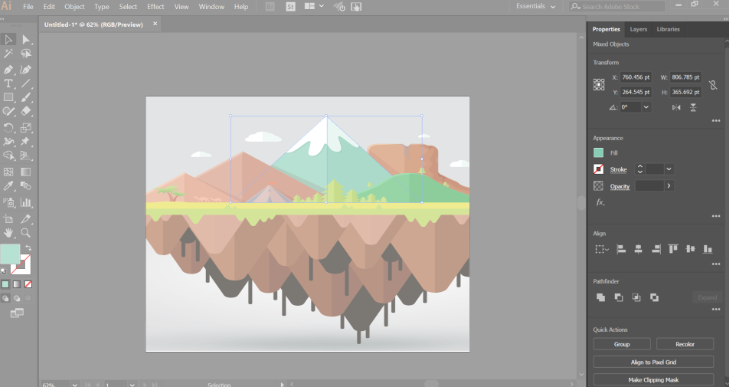Image resolution: width=729 pixels, height=387 pixels.
Task: Select the Line Segment tool
Action: [x=26, y=83]
